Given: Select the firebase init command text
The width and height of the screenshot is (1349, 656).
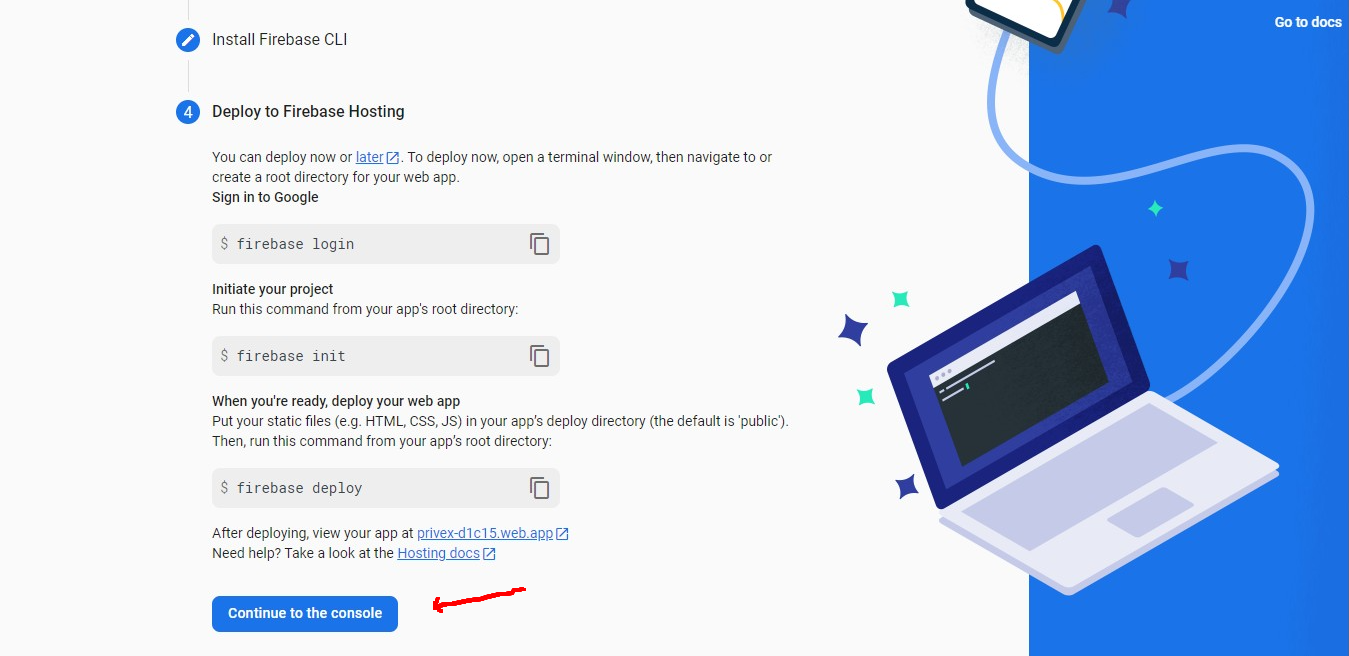Looking at the screenshot, I should (x=291, y=356).
